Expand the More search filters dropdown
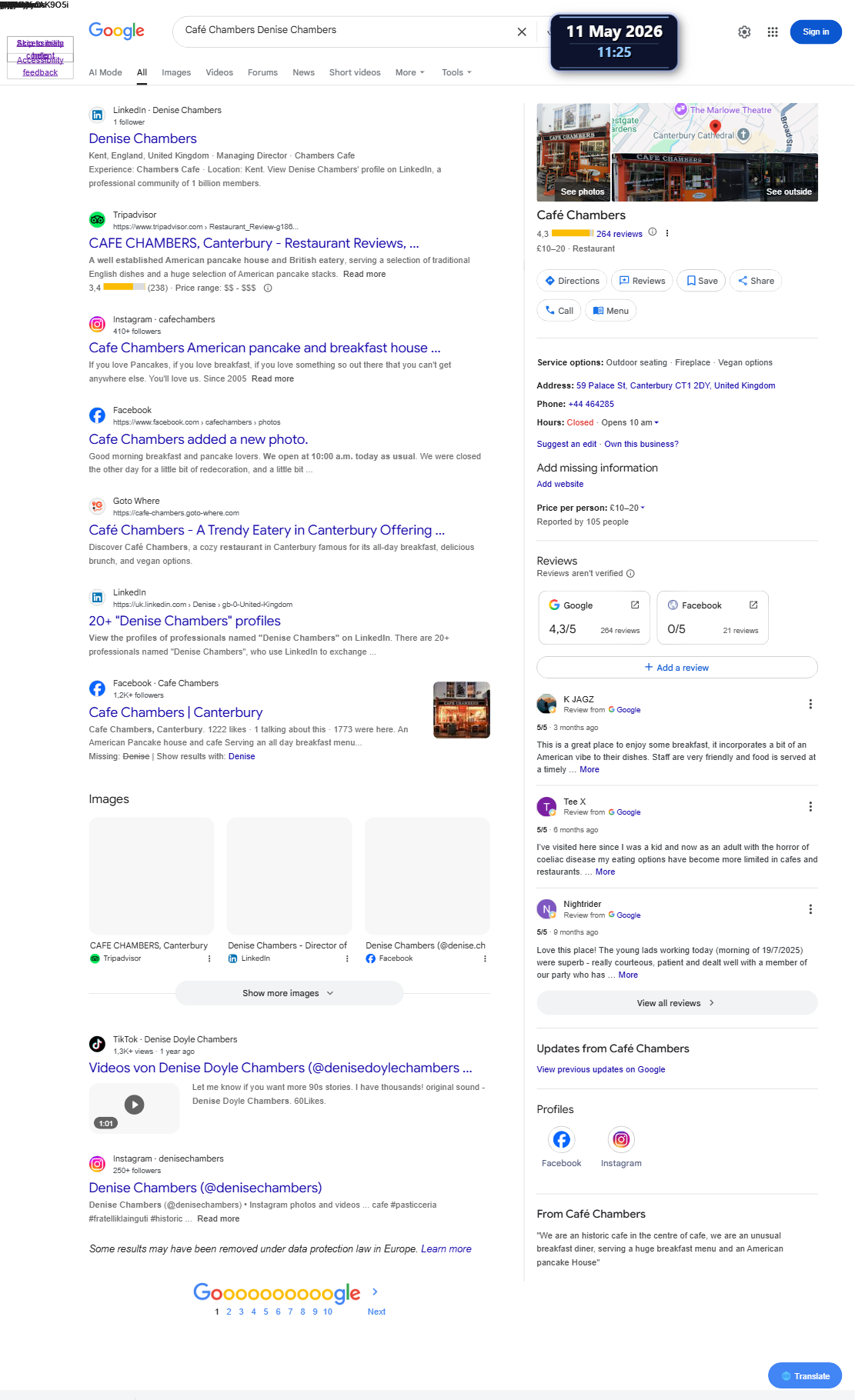 tap(409, 72)
